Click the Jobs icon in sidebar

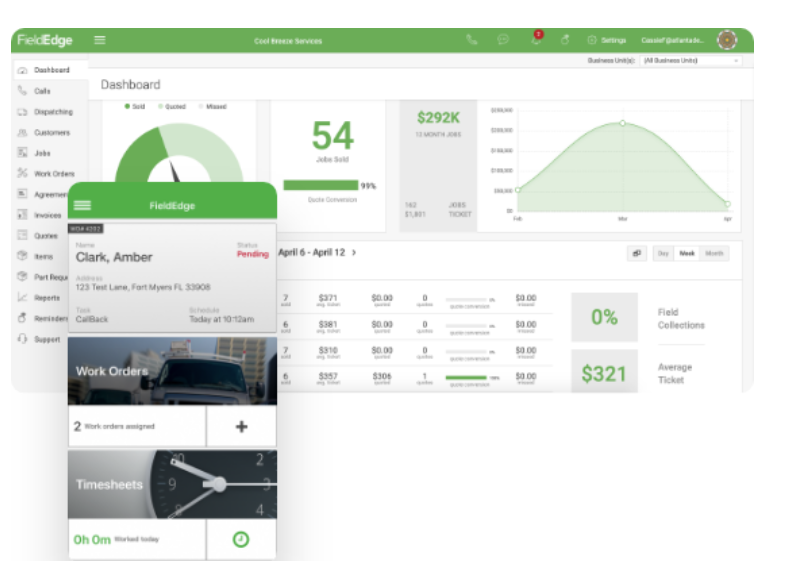pyautogui.click(x=22, y=152)
